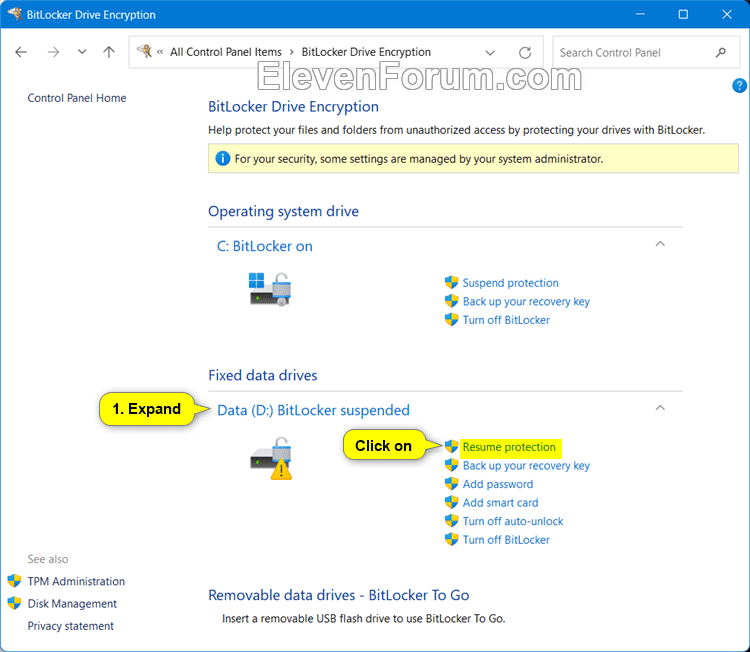Click shield beside C: Turn off BitLocker
Viewport: 750px width, 652px height.
[451, 320]
